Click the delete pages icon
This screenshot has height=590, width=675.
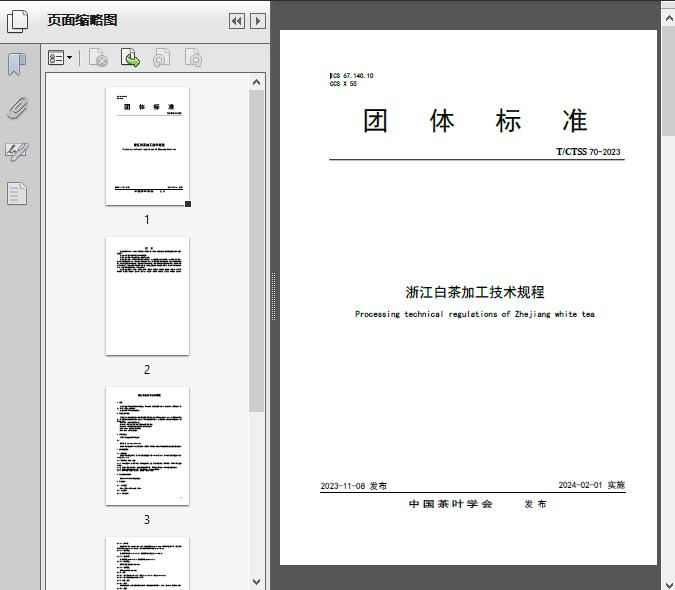(98, 59)
